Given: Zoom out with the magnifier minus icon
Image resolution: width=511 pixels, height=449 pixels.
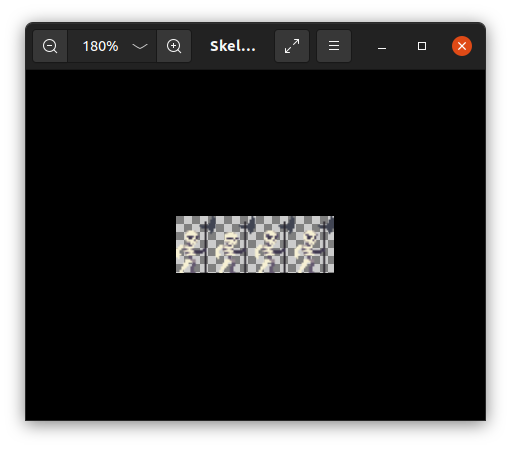Looking at the screenshot, I should (50, 46).
